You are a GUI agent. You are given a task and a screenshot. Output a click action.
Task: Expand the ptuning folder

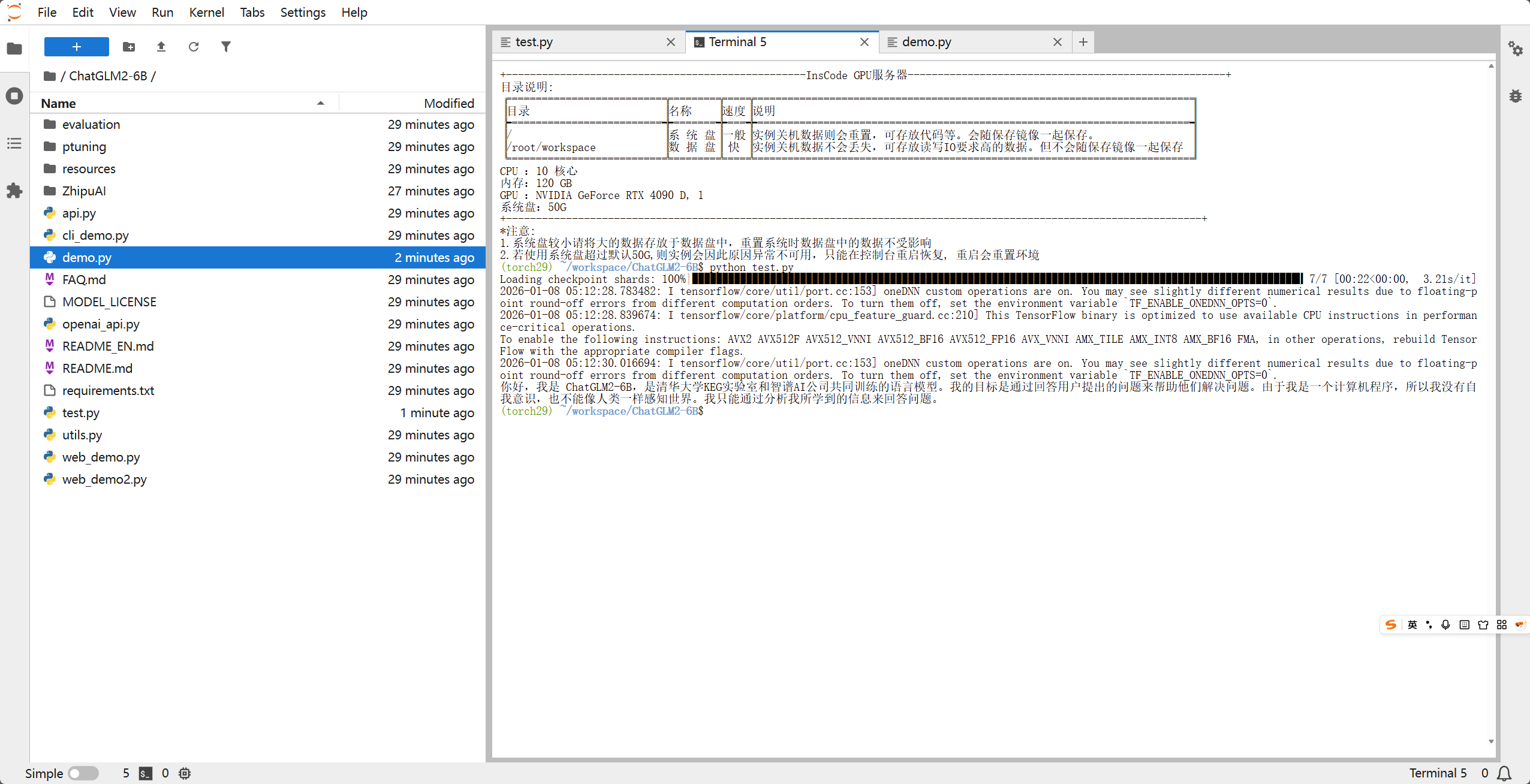tap(84, 147)
